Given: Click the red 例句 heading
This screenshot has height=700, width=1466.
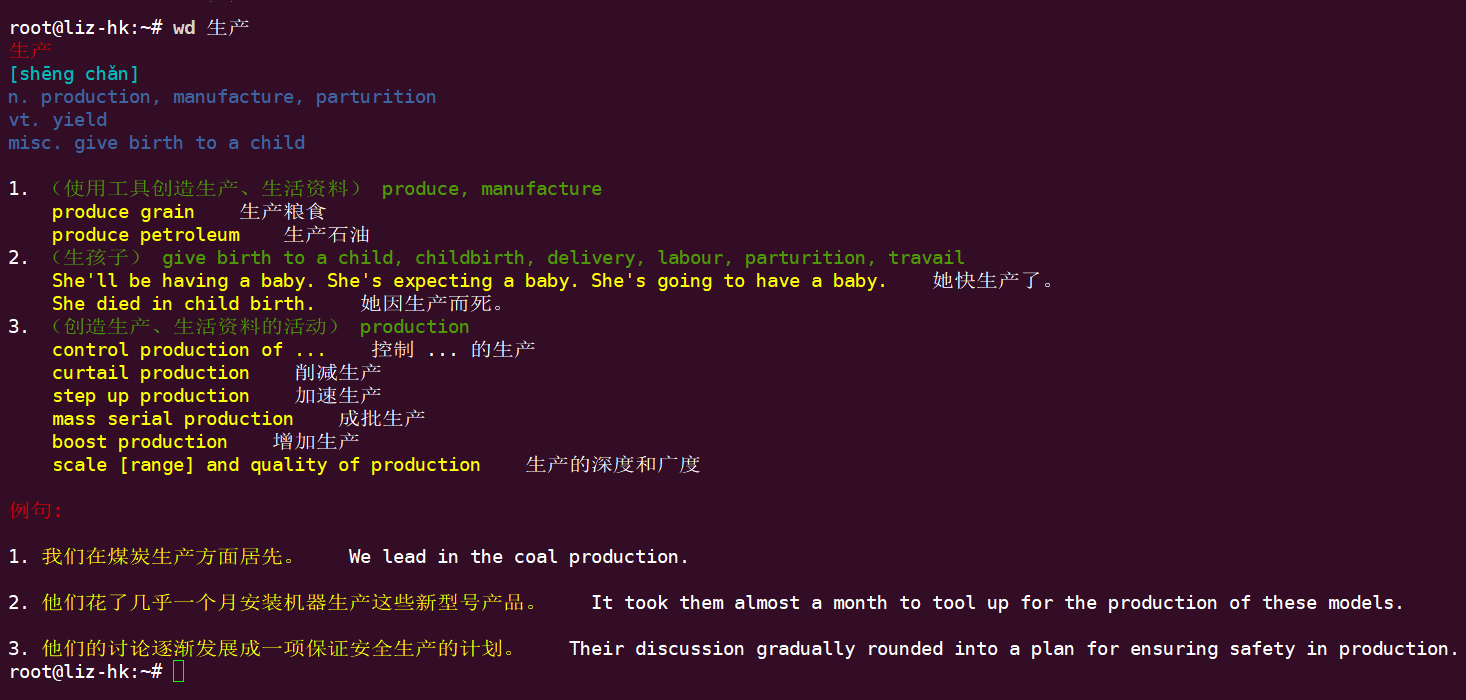Looking at the screenshot, I should click(x=36, y=511).
